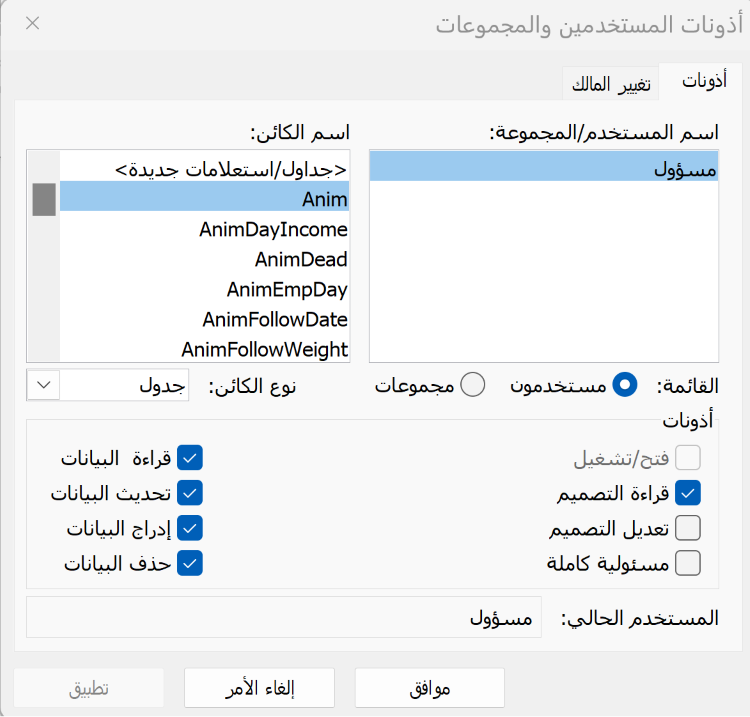
Task: Close the permissions dialog with X
Action: tap(33, 23)
